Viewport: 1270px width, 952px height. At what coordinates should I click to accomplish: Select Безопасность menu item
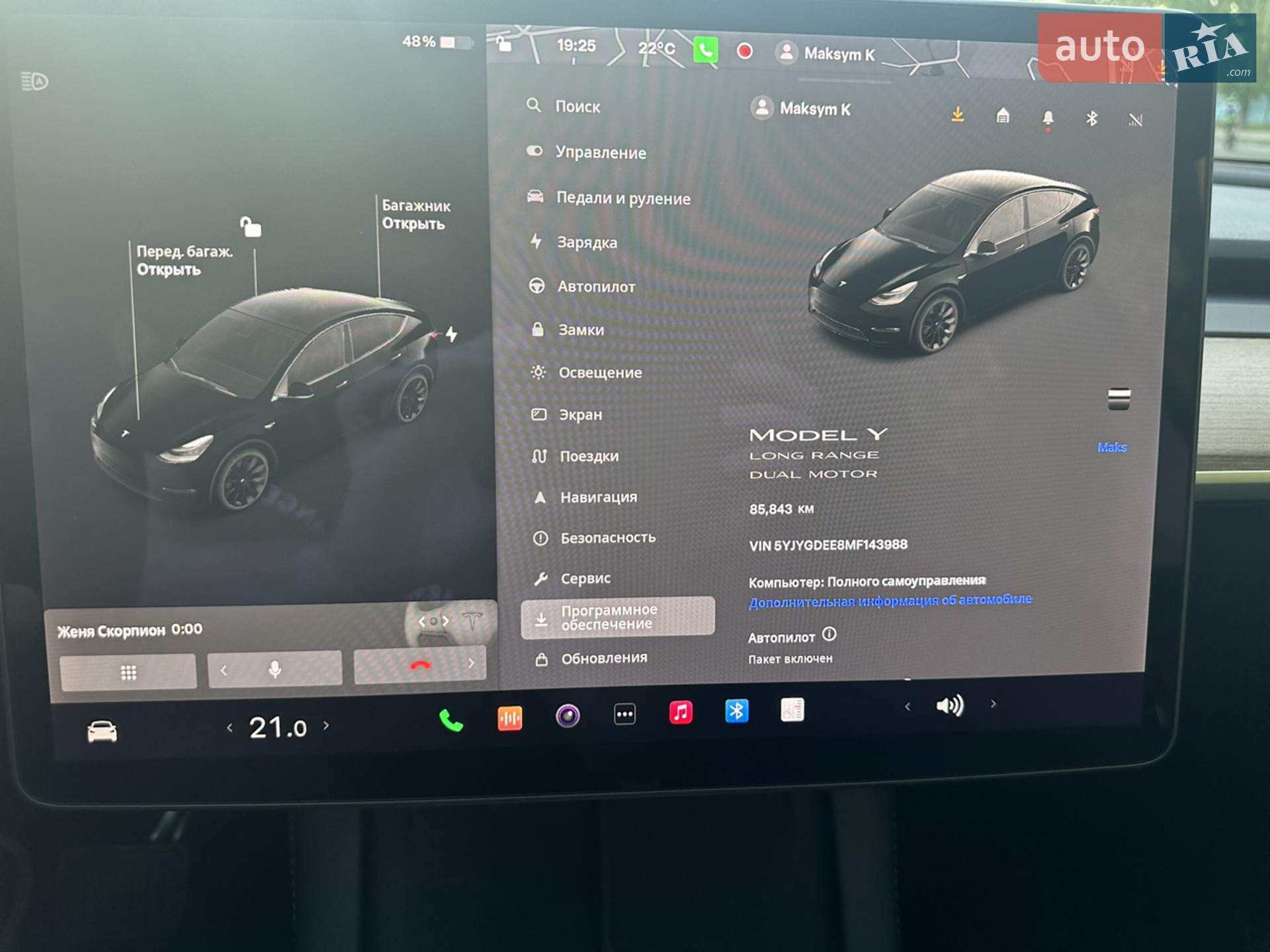595,537
